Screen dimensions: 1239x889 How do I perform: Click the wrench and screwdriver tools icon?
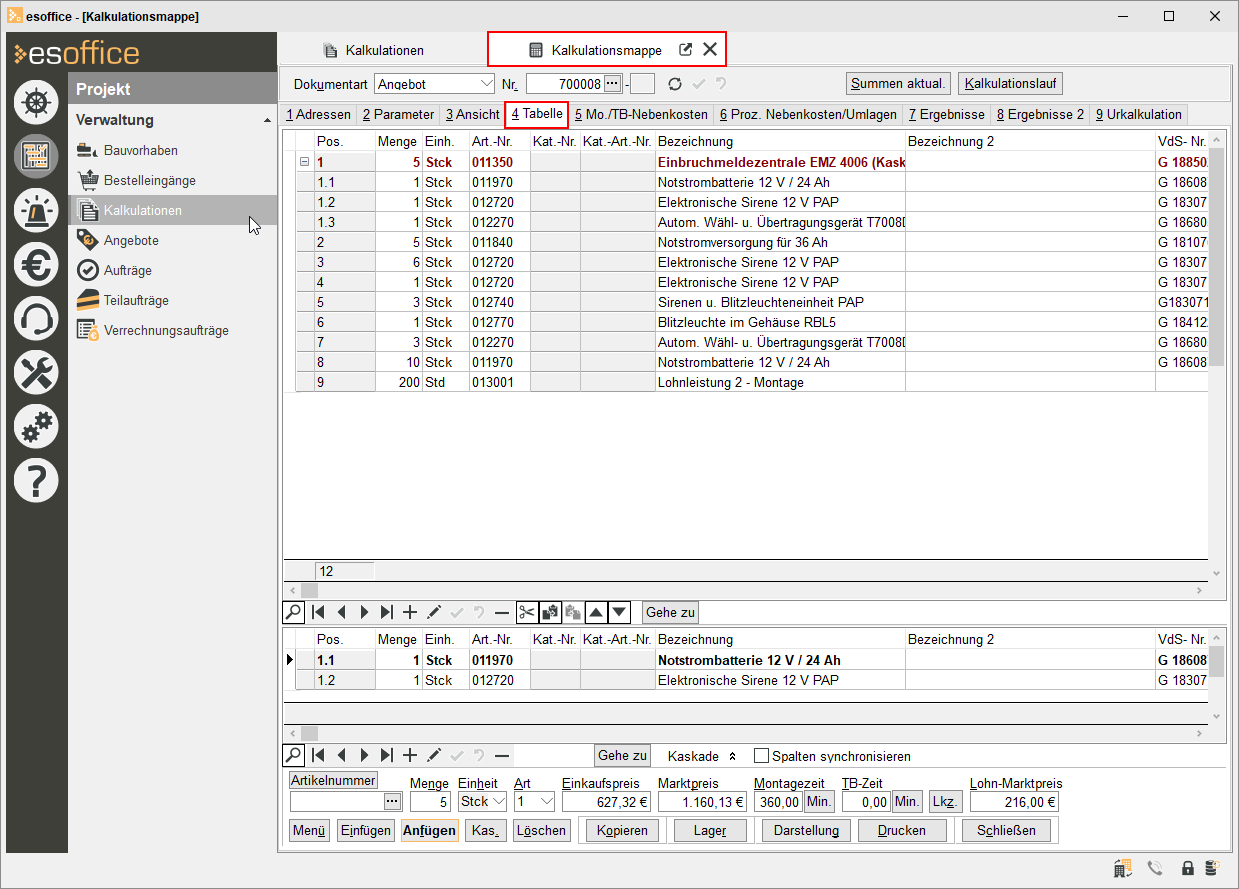pyautogui.click(x=36, y=374)
